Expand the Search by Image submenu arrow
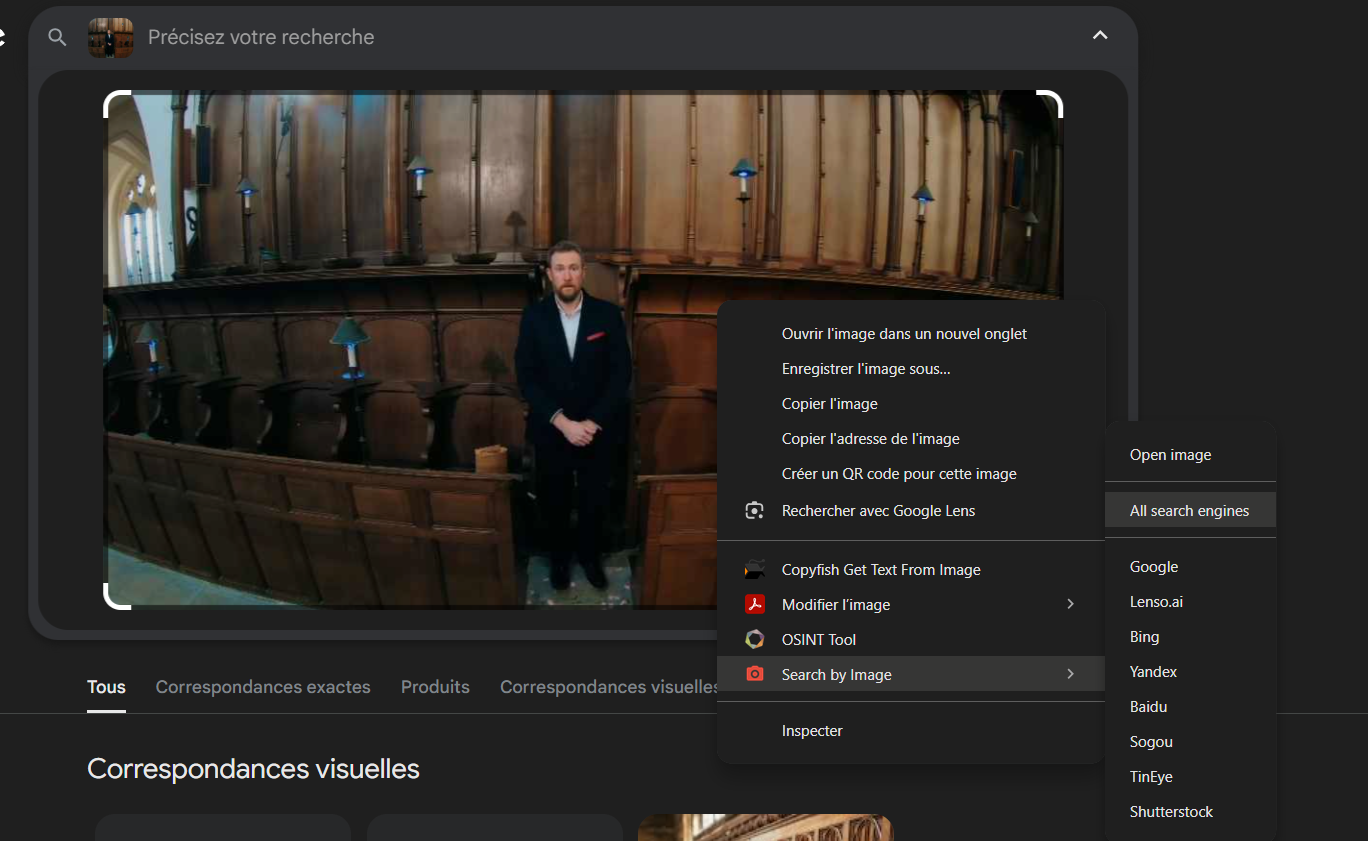The image size is (1368, 841). pos(1070,675)
